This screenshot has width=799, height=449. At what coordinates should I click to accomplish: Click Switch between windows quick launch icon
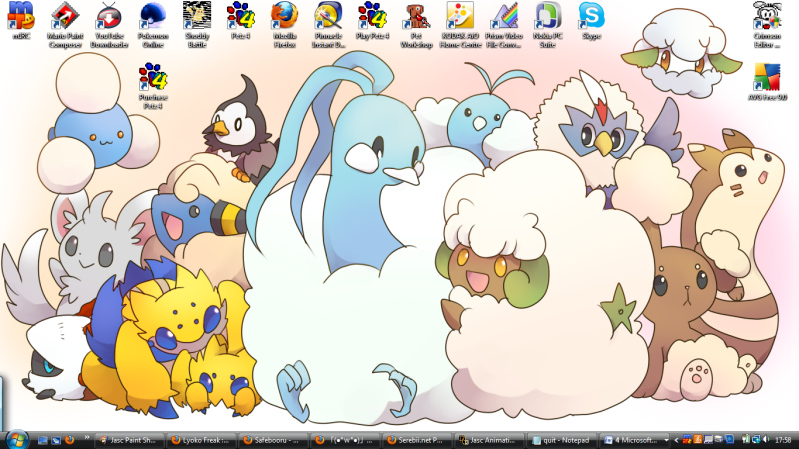(x=56, y=440)
